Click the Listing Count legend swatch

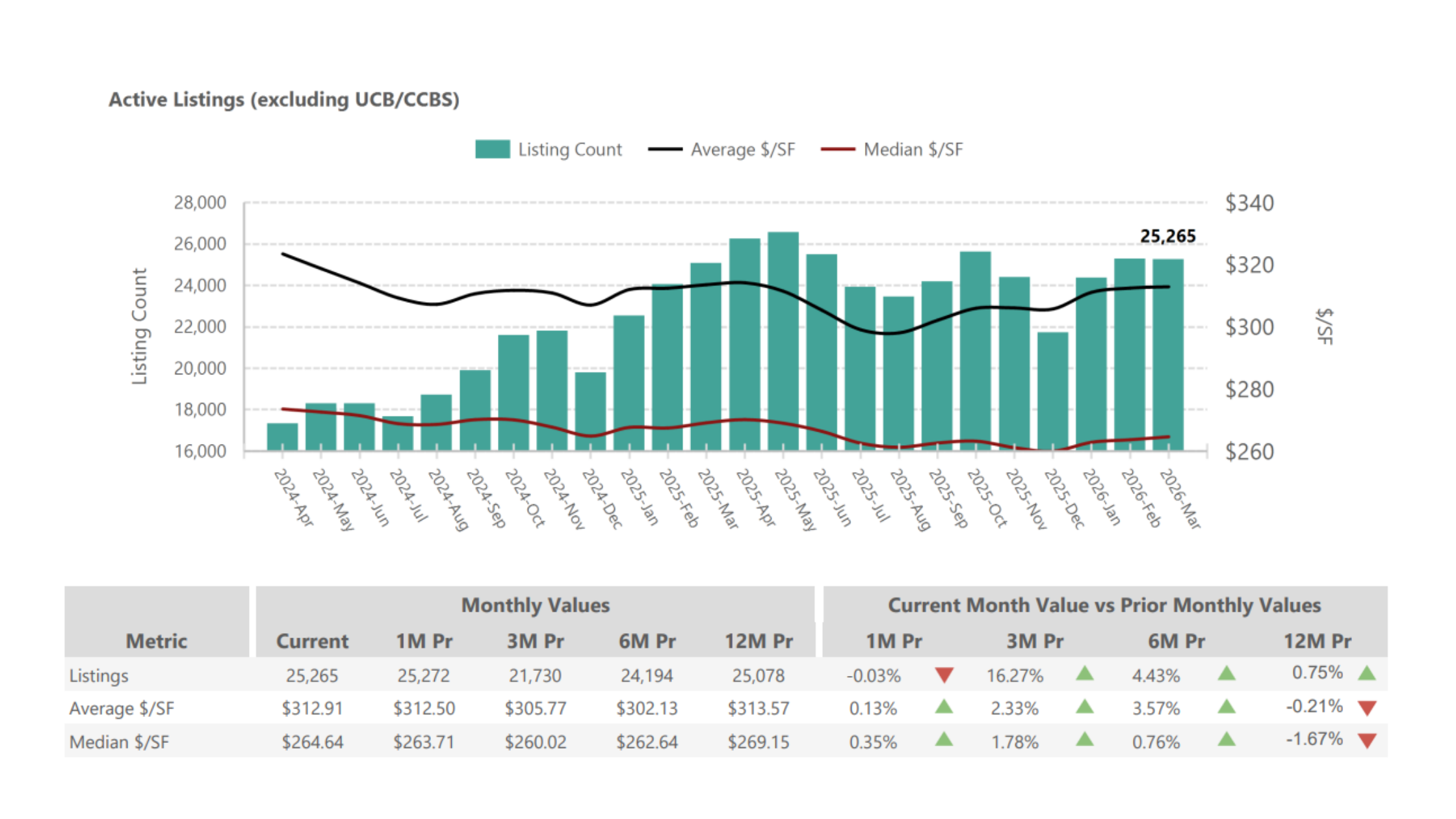coord(492,149)
